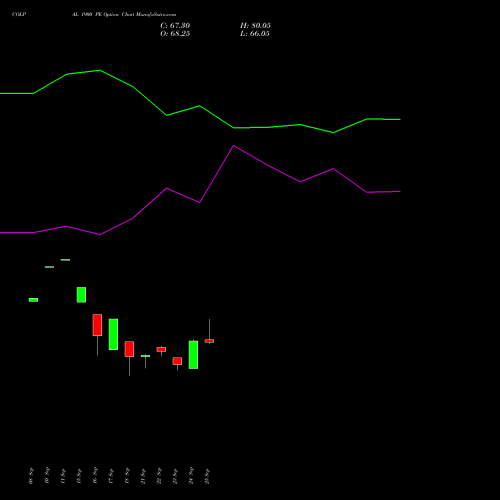Click the COLP symbol label at top left
The image size is (500, 500).
(19, 14)
